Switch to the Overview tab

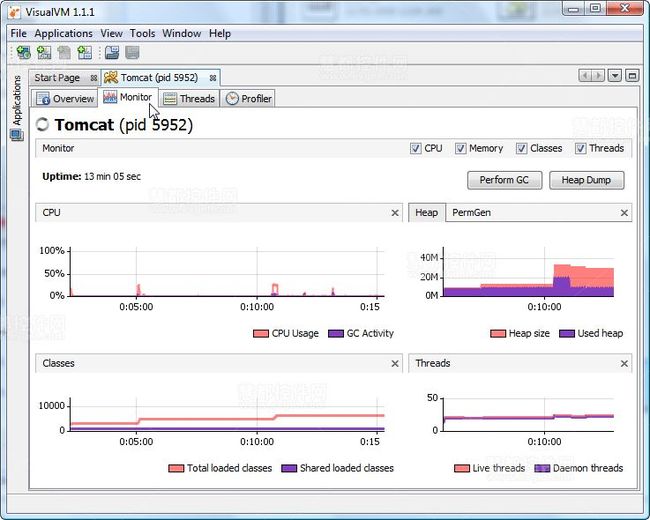click(65, 99)
